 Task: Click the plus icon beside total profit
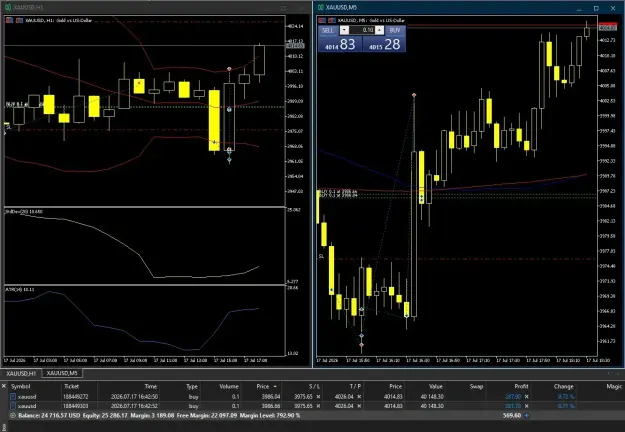(x=527, y=415)
